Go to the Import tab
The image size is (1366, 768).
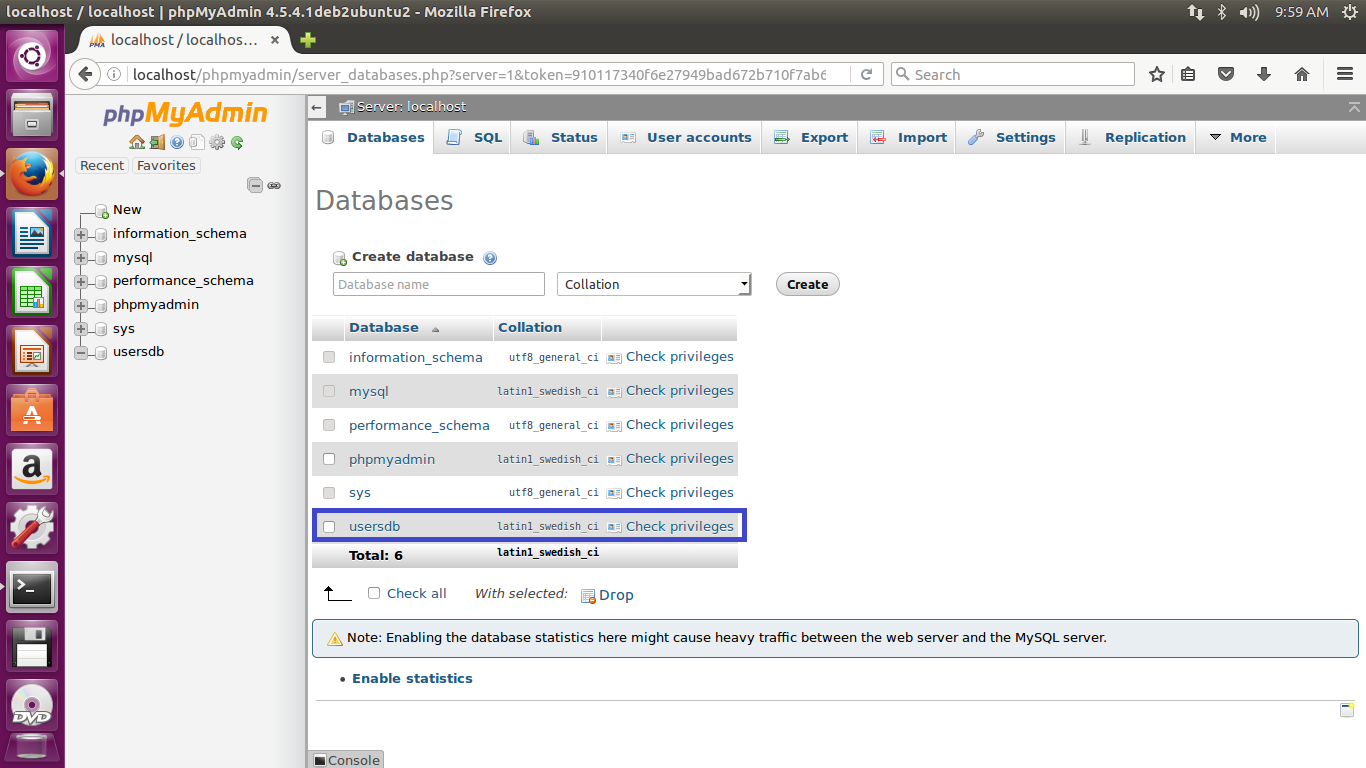click(908, 137)
